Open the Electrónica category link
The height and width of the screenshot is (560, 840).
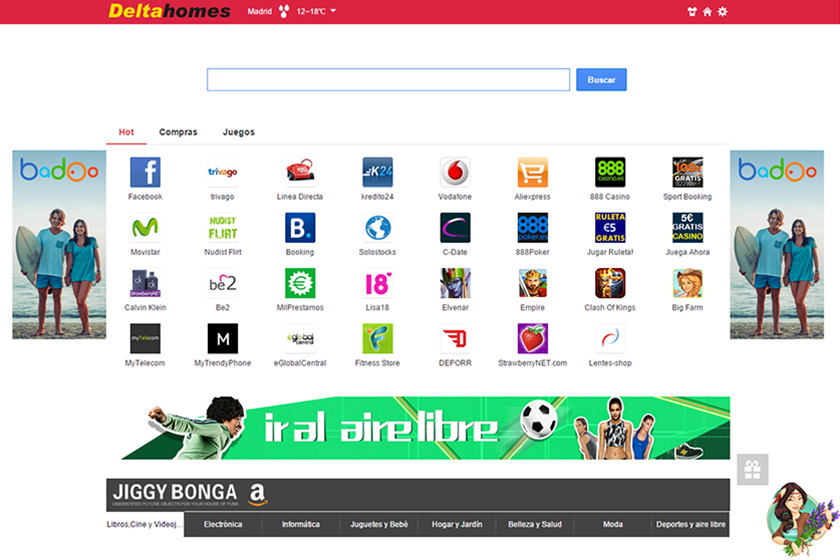[223, 524]
